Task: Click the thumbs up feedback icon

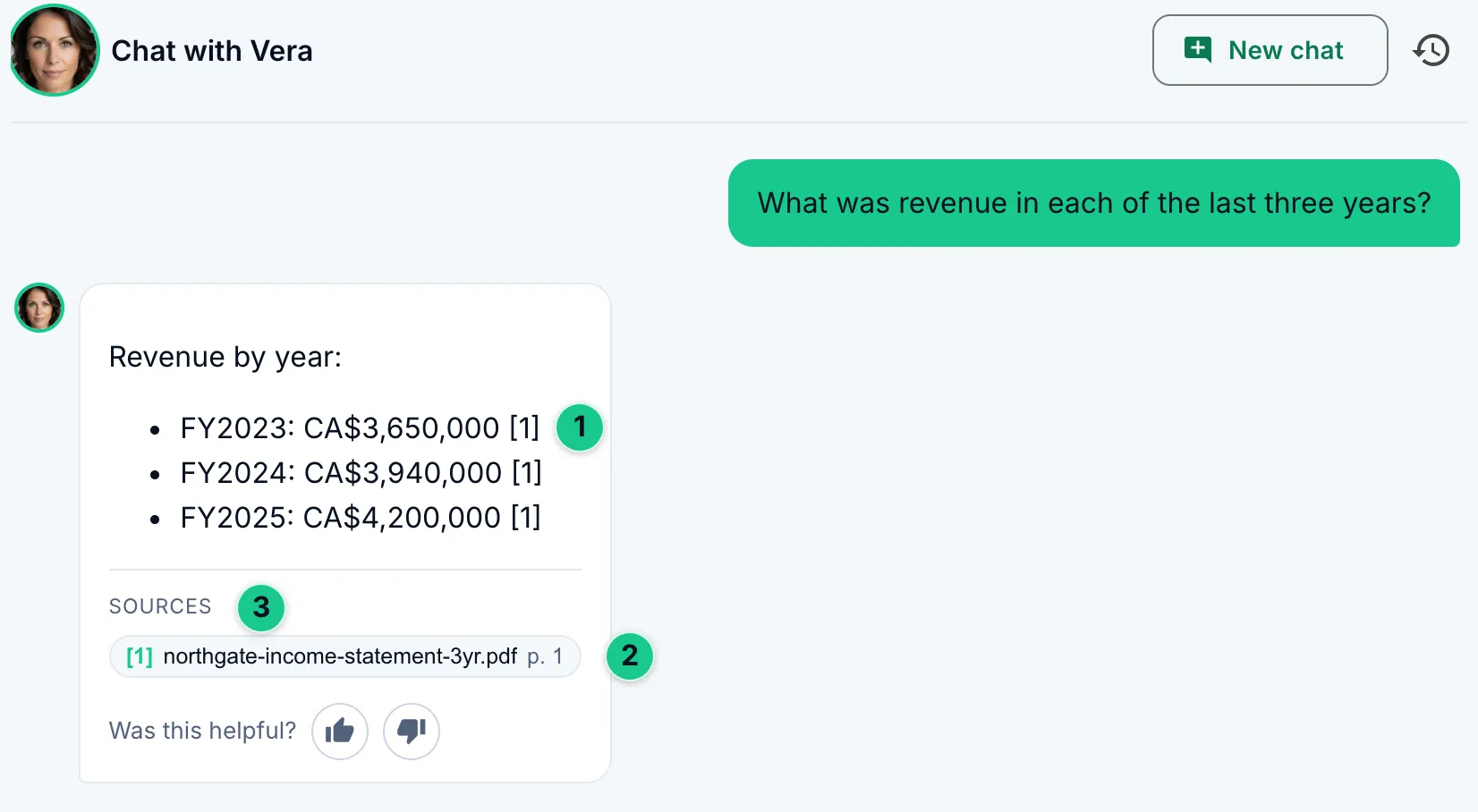Action: click(x=340, y=732)
